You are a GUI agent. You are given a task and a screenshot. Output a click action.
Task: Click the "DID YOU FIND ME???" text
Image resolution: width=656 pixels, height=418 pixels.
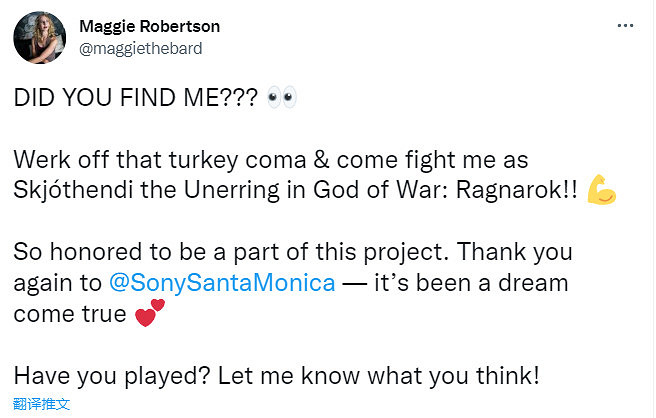pos(136,99)
